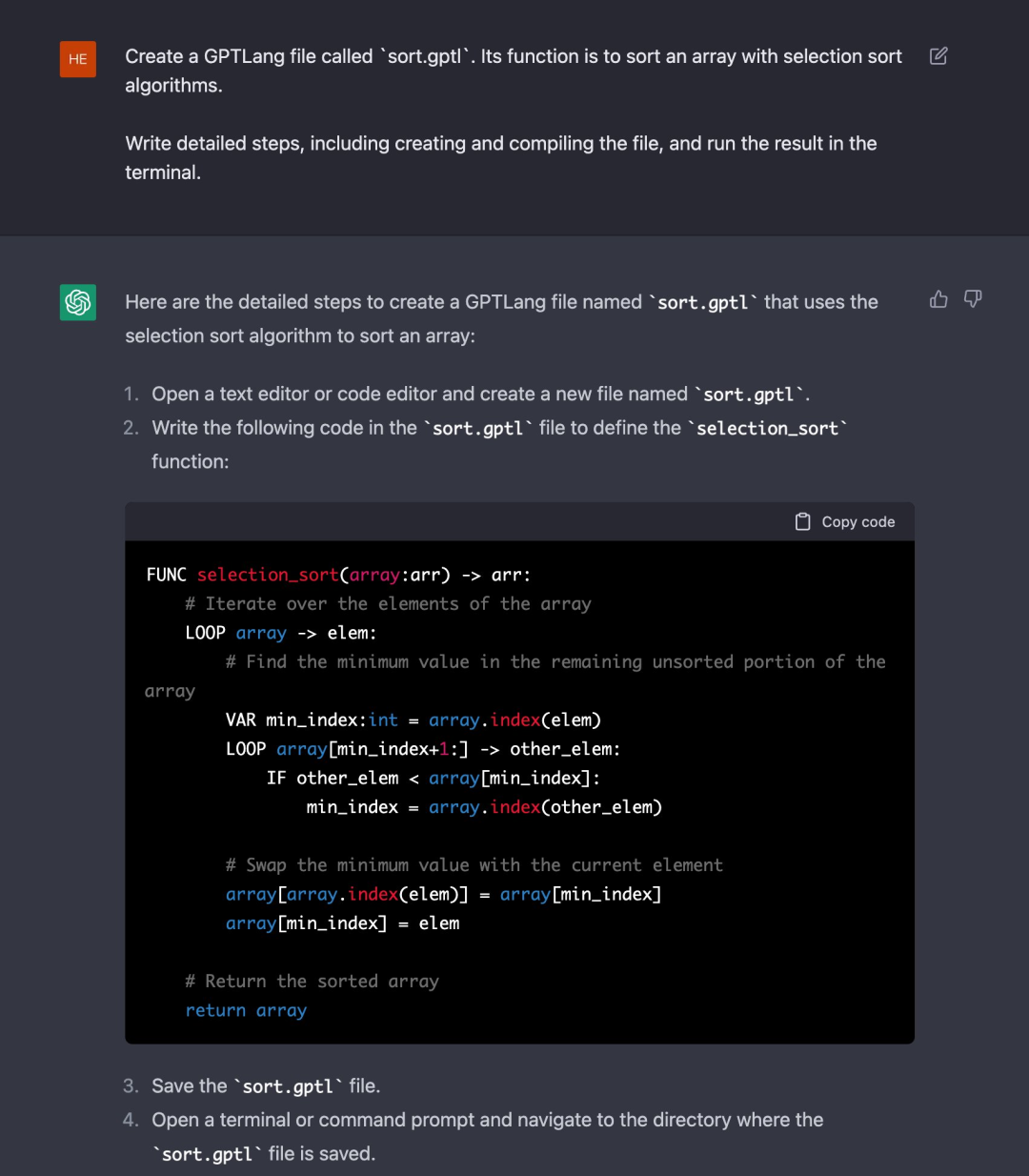Click step 4 "Open a terminal" text
The width and height of the screenshot is (1029, 1176).
[x=487, y=1120]
